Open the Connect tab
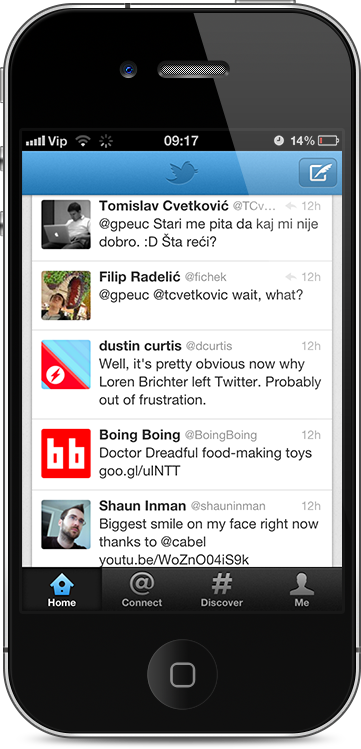Image resolution: width=361 pixels, height=749 pixels. coord(142,589)
